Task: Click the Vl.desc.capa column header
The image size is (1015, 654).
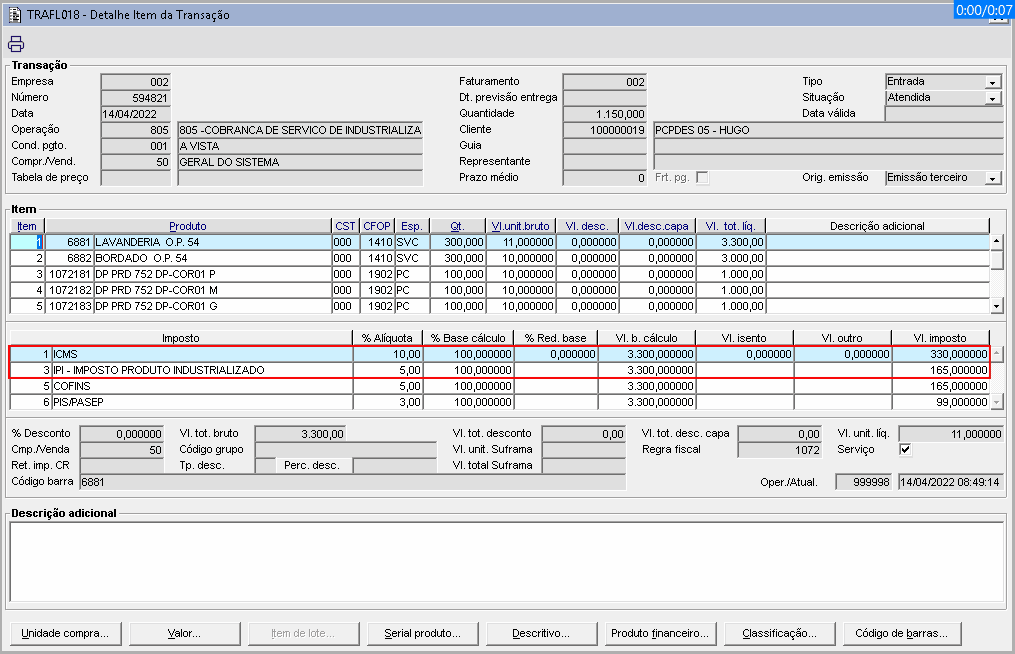Action: [x=656, y=226]
